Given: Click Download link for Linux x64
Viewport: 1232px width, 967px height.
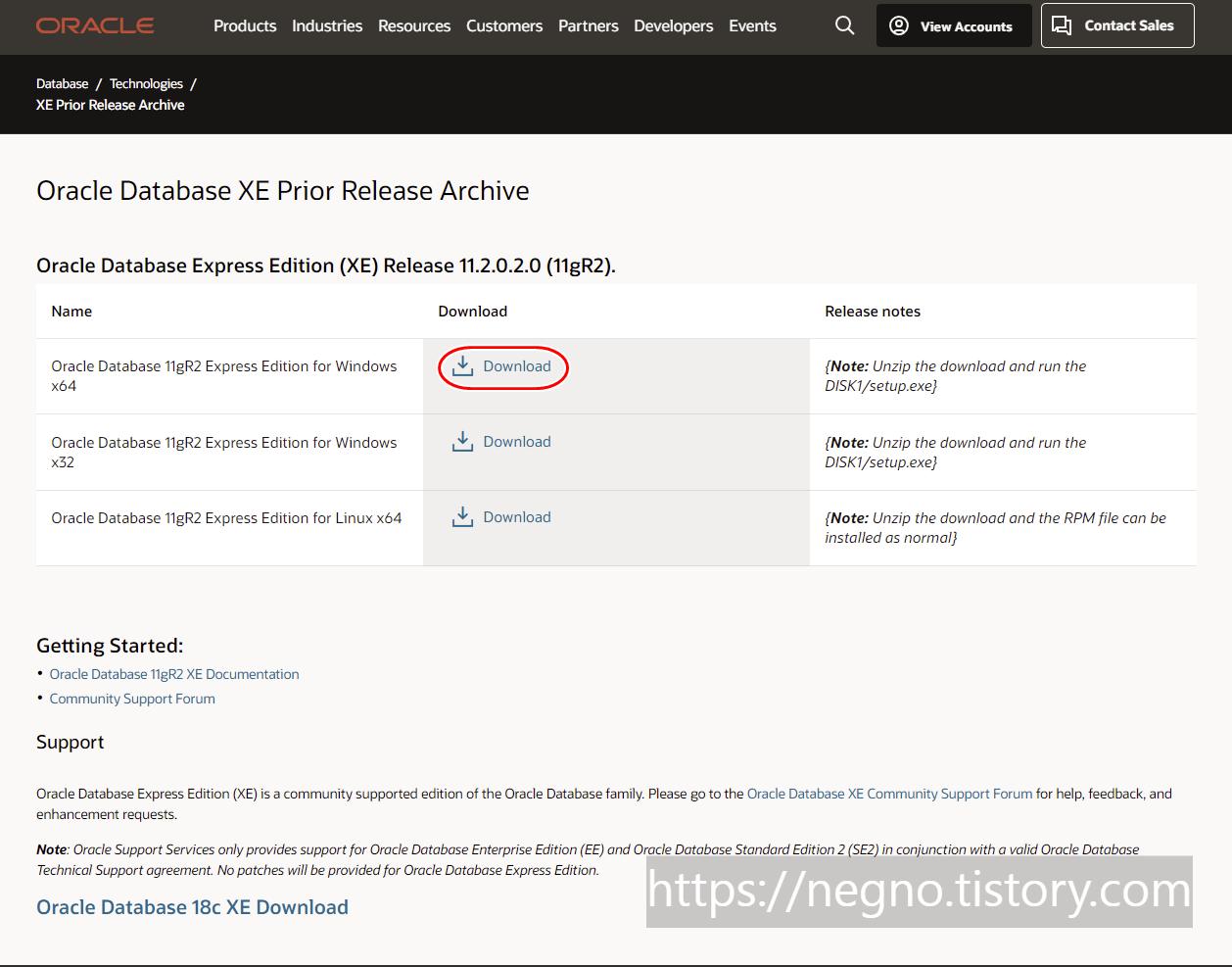Looking at the screenshot, I should click(517, 517).
